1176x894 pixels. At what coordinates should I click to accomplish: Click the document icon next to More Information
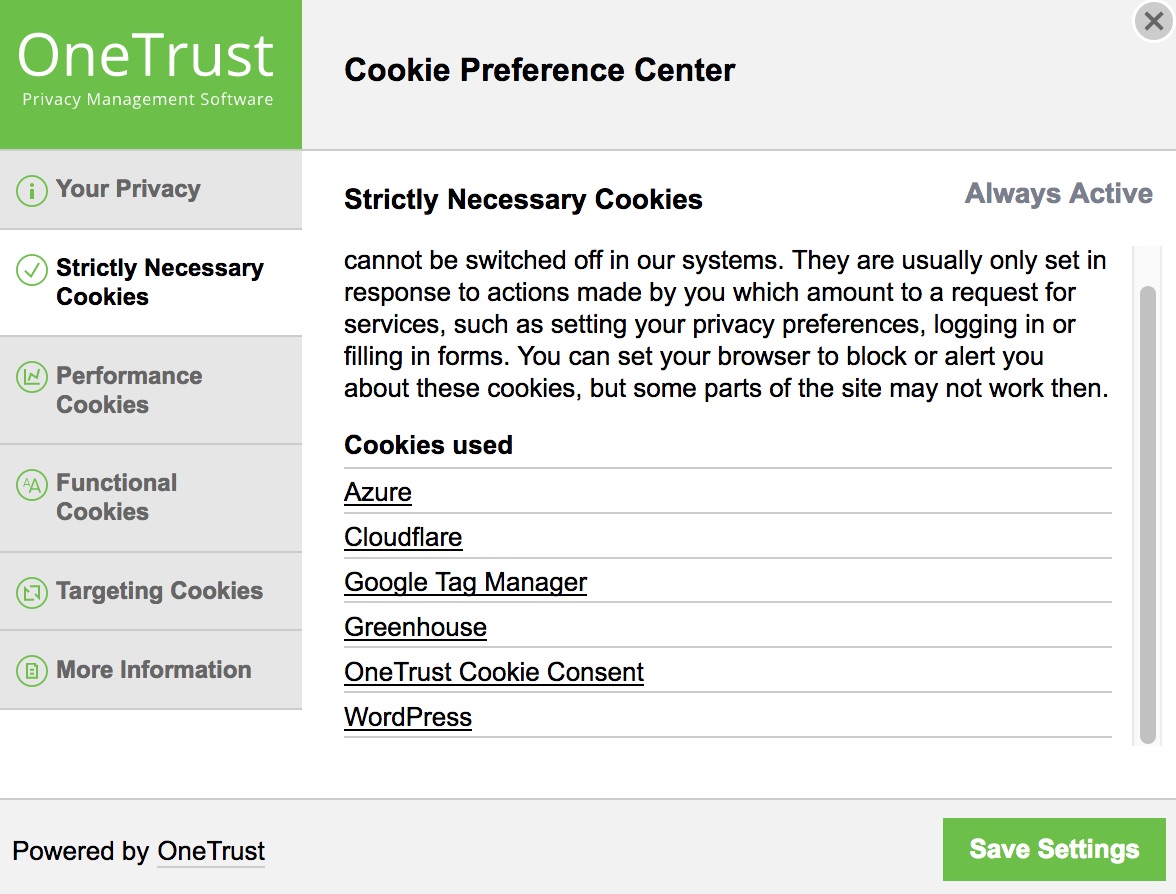30,670
